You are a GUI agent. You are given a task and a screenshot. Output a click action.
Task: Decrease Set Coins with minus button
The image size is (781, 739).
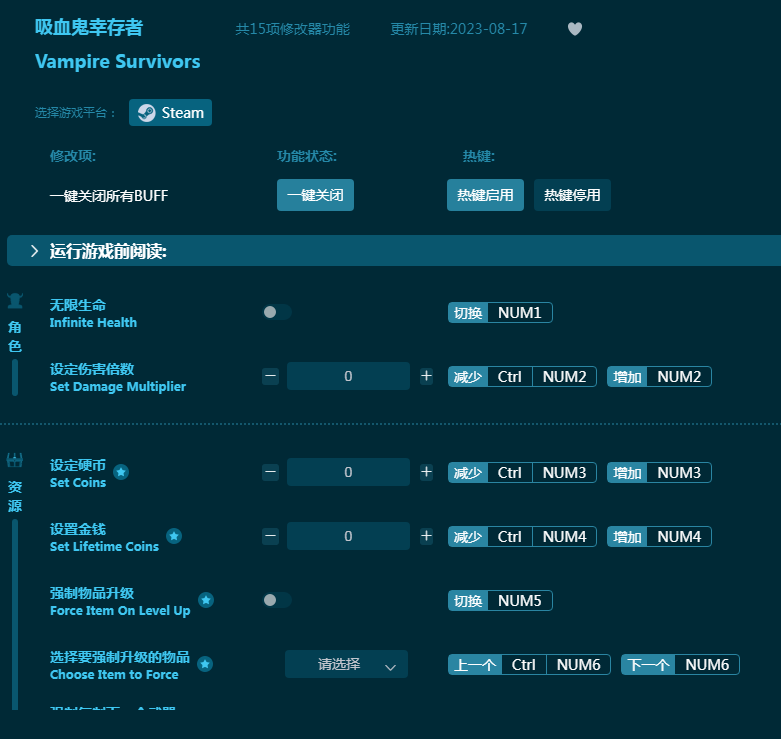pyautogui.click(x=270, y=472)
